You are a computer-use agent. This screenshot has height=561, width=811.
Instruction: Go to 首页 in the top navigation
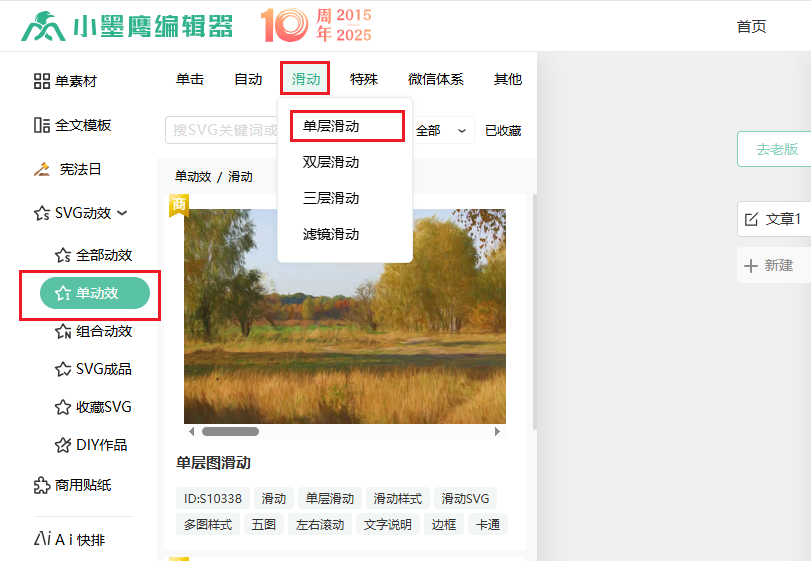click(x=752, y=26)
